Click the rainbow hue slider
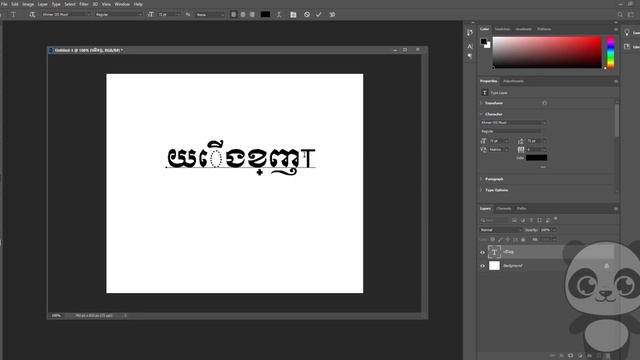 coord(611,52)
